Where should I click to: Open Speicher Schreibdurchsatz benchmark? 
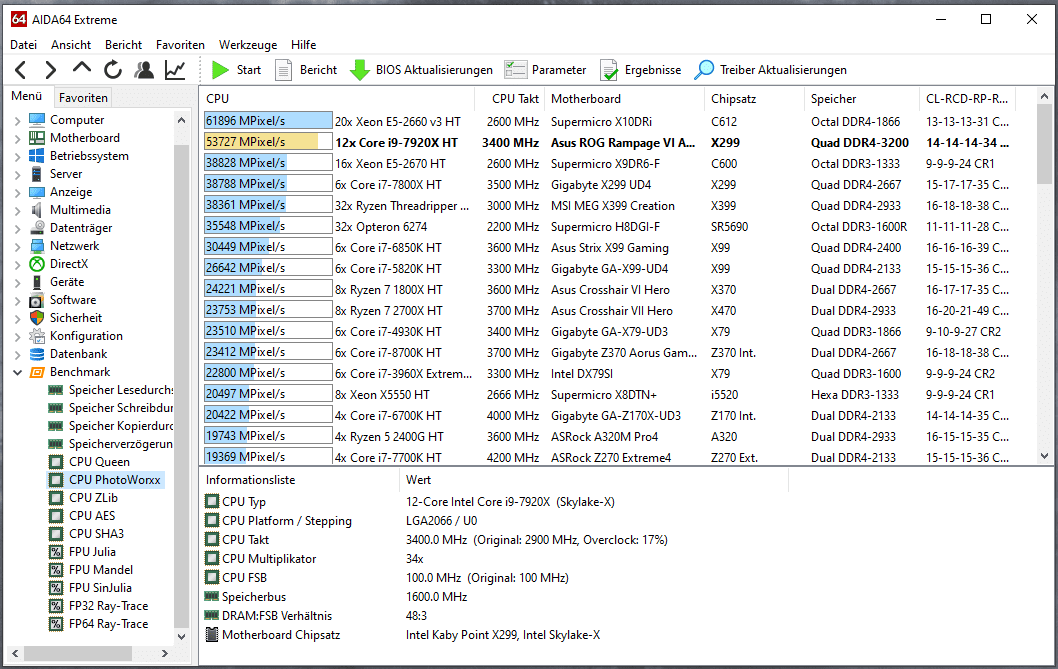click(111, 408)
